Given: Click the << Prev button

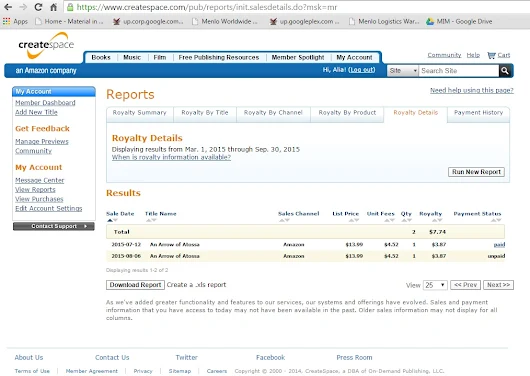Looking at the screenshot, I should click(x=465, y=285).
